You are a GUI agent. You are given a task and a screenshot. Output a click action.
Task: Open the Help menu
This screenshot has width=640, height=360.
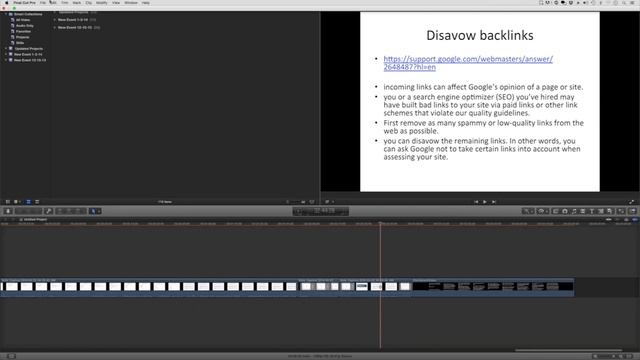tap(146, 3)
